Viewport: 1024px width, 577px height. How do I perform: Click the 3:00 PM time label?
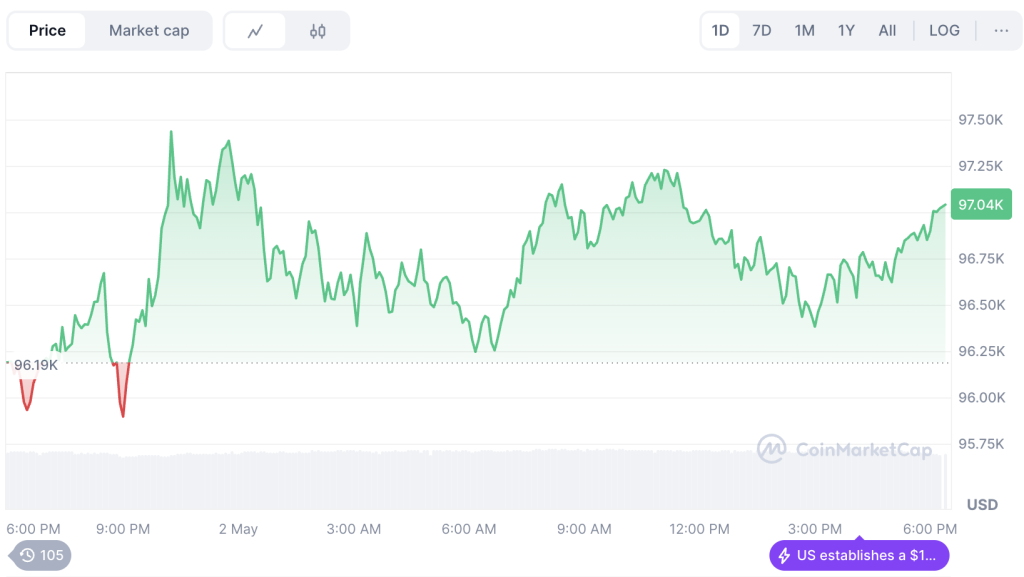[x=814, y=529]
